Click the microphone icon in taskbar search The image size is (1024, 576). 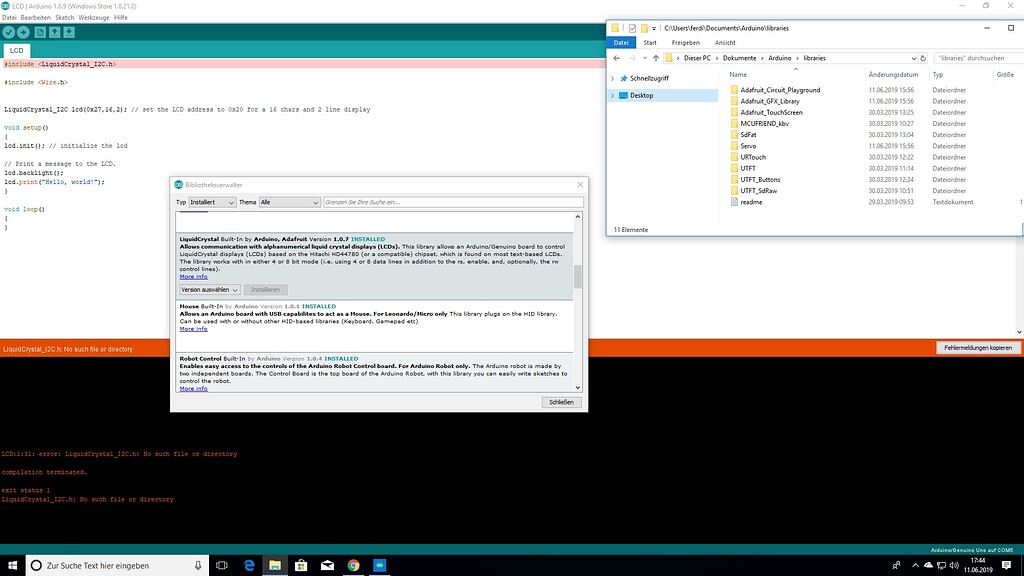pyautogui.click(x=198, y=566)
